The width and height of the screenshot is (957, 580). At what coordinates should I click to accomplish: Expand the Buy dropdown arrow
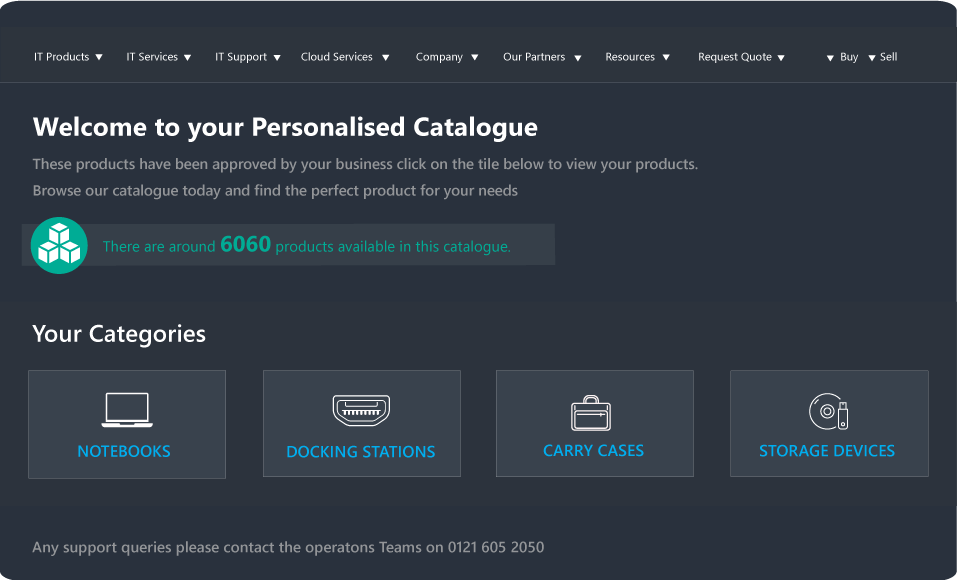tap(832, 57)
